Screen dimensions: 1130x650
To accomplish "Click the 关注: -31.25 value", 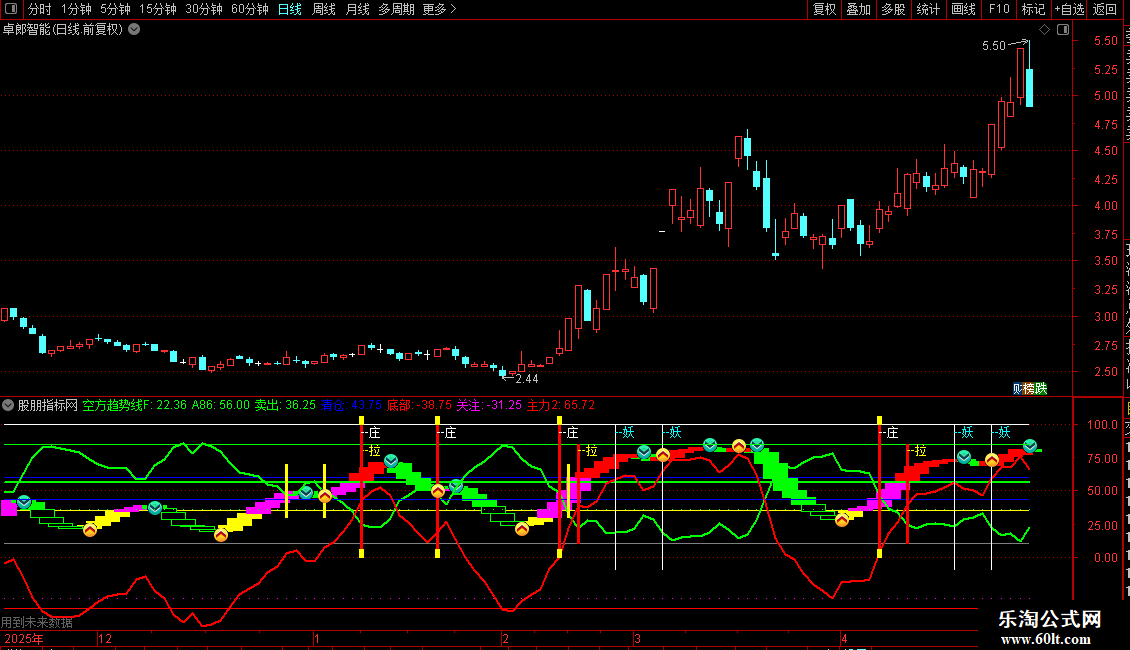I will [x=489, y=405].
